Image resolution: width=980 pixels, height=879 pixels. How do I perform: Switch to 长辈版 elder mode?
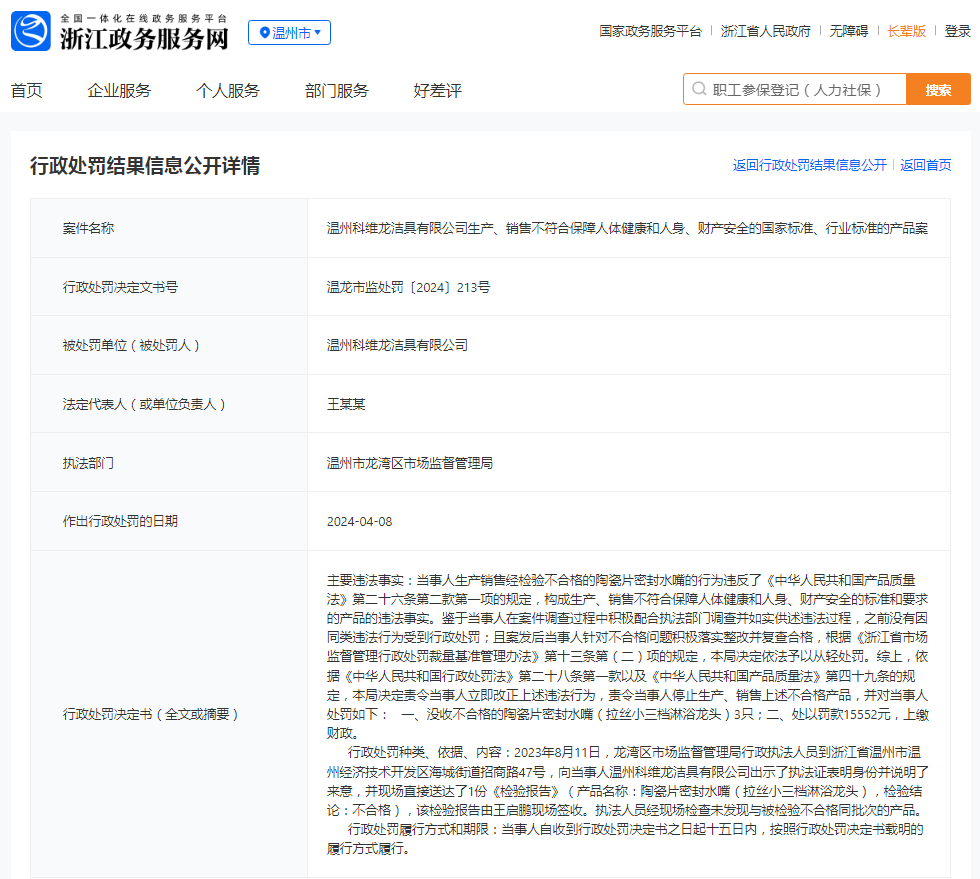click(x=906, y=31)
